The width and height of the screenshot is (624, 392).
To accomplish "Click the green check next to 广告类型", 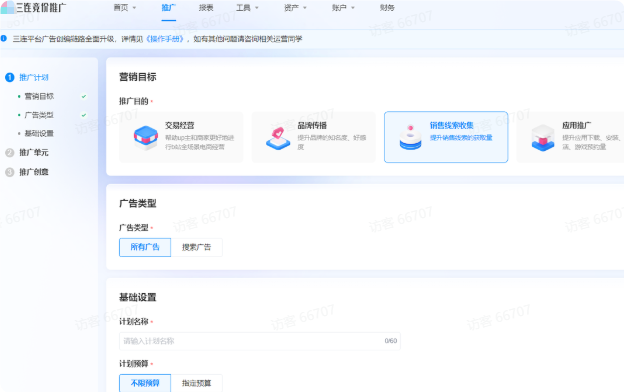I will (84, 115).
